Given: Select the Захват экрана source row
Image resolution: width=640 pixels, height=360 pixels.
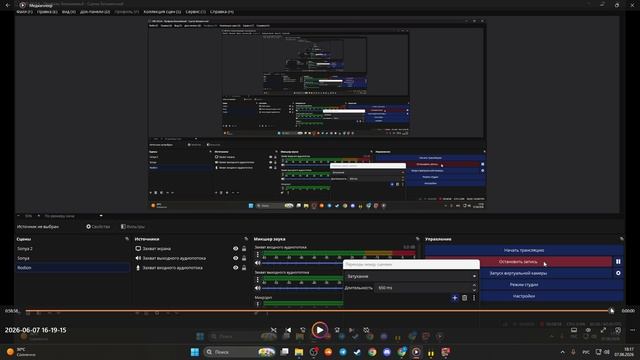Looking at the screenshot, I should (191, 248).
